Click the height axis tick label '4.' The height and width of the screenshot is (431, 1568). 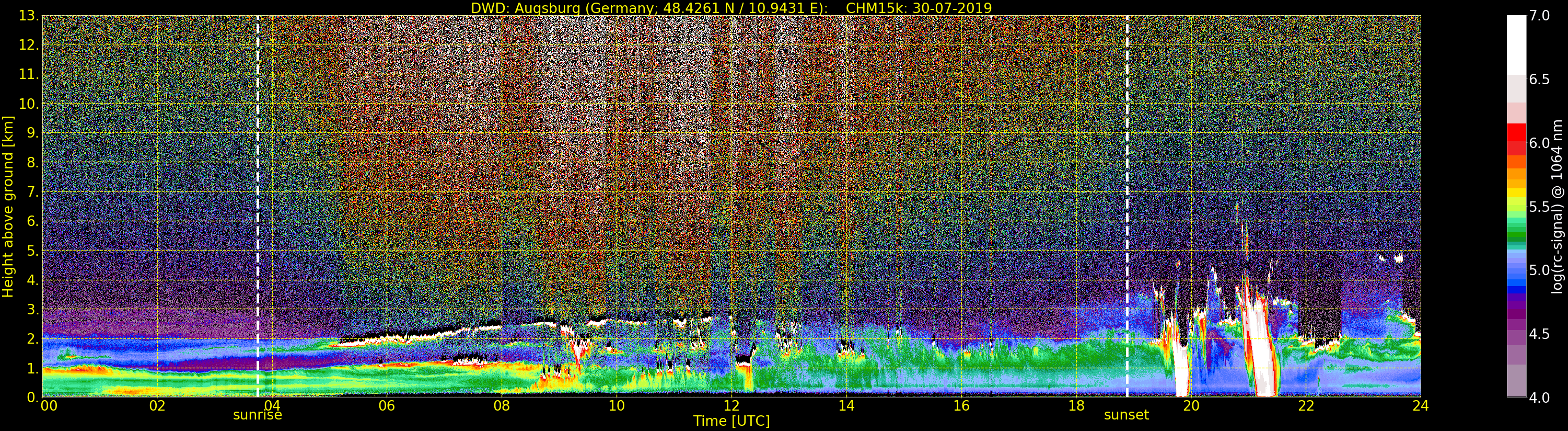[x=32, y=280]
